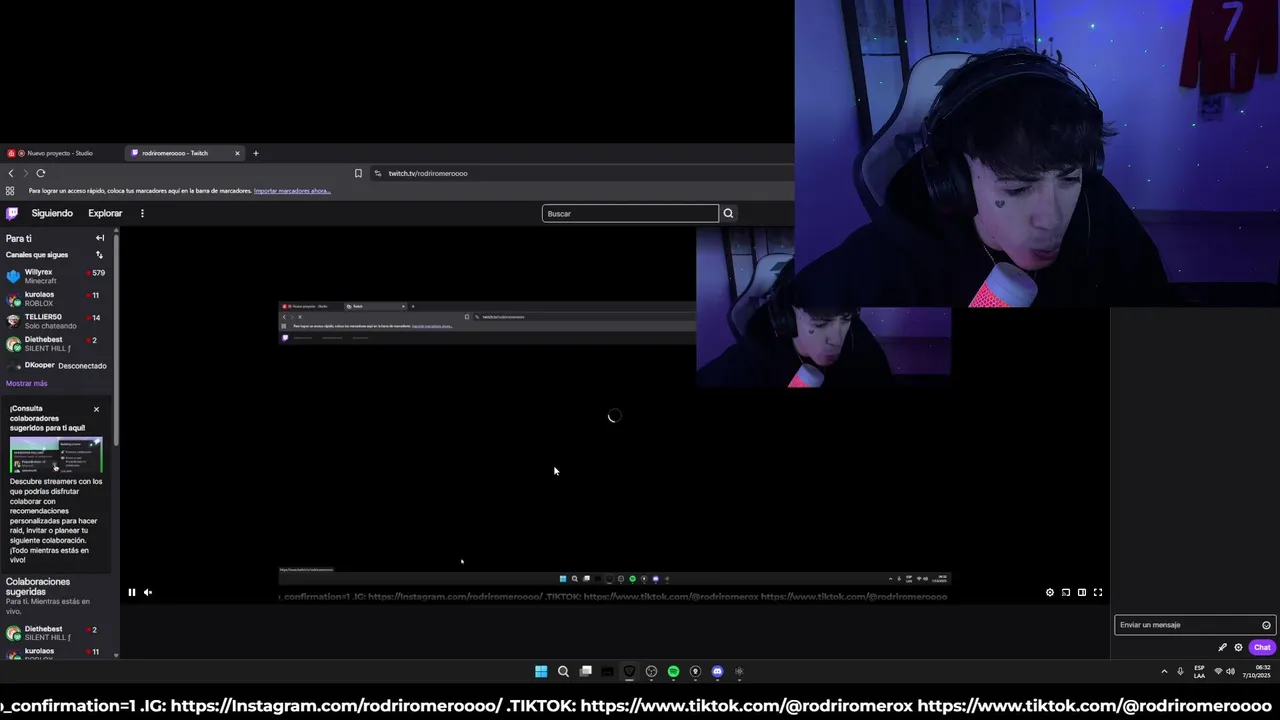Viewport: 1280px width, 720px height.
Task: Switch to OBS Studio in the taskbar
Action: point(651,671)
